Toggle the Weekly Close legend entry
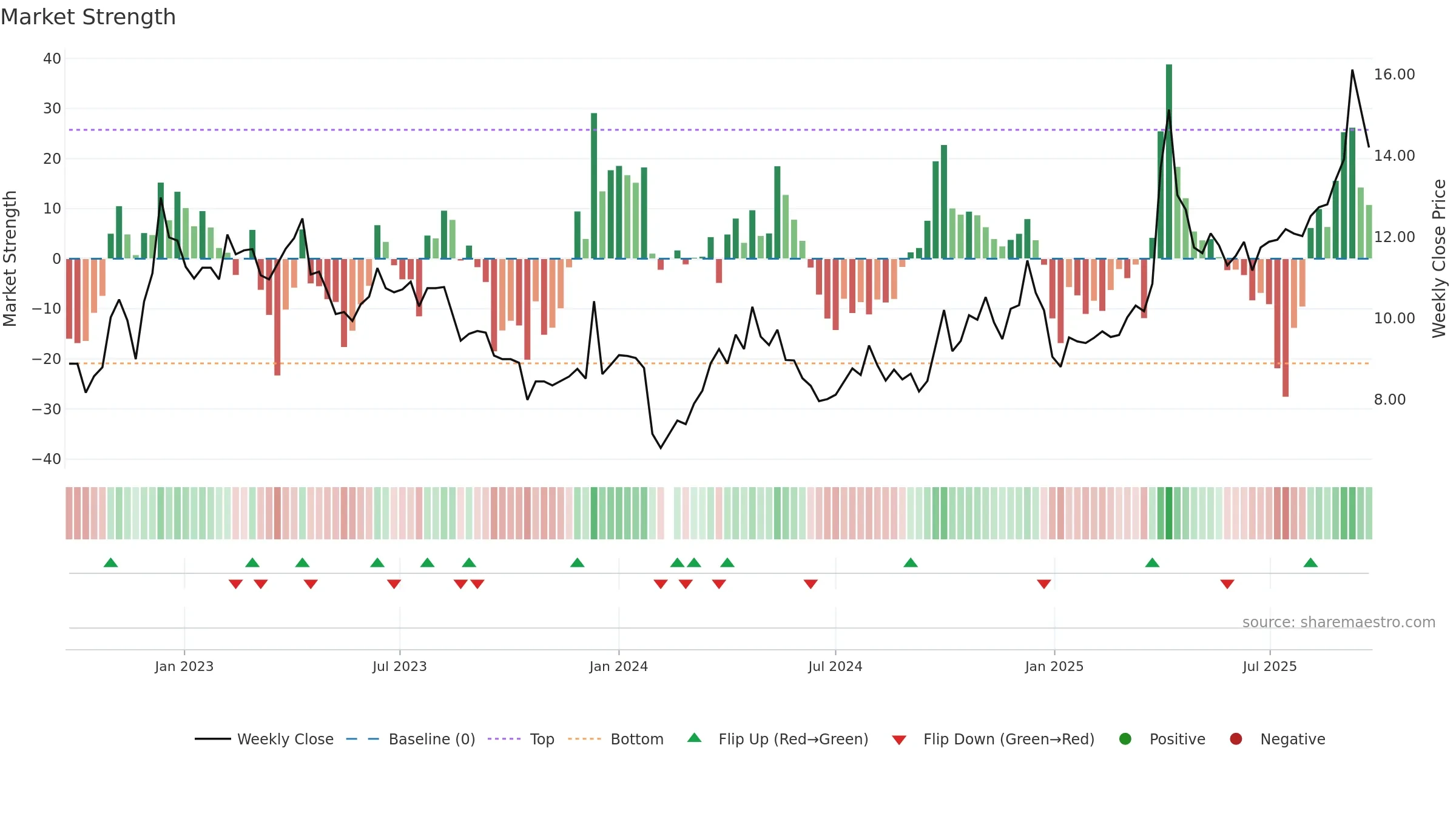Viewport: 1456px width, 819px height. click(x=264, y=739)
